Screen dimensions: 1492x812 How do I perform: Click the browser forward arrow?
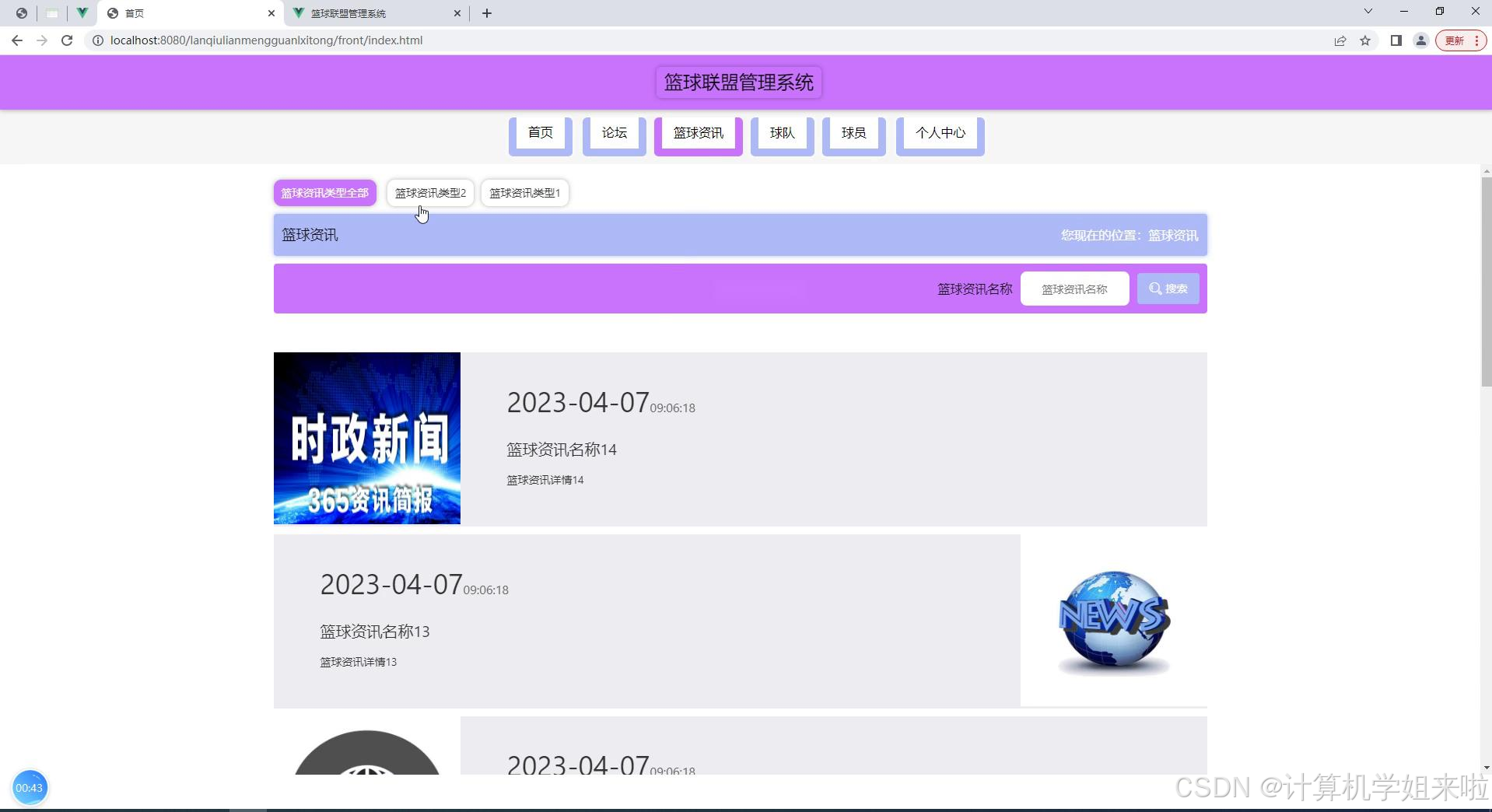click(x=42, y=40)
